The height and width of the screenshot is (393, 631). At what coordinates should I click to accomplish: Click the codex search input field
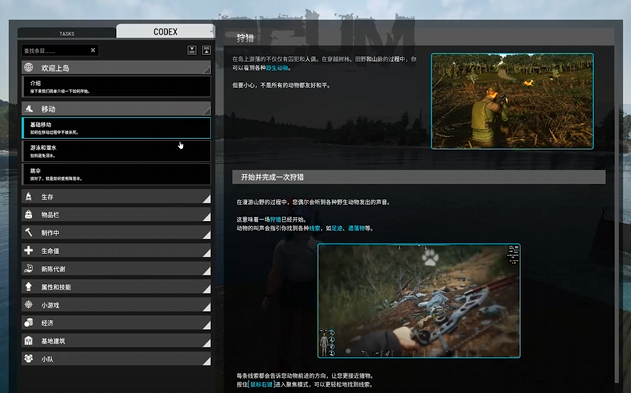[56, 51]
